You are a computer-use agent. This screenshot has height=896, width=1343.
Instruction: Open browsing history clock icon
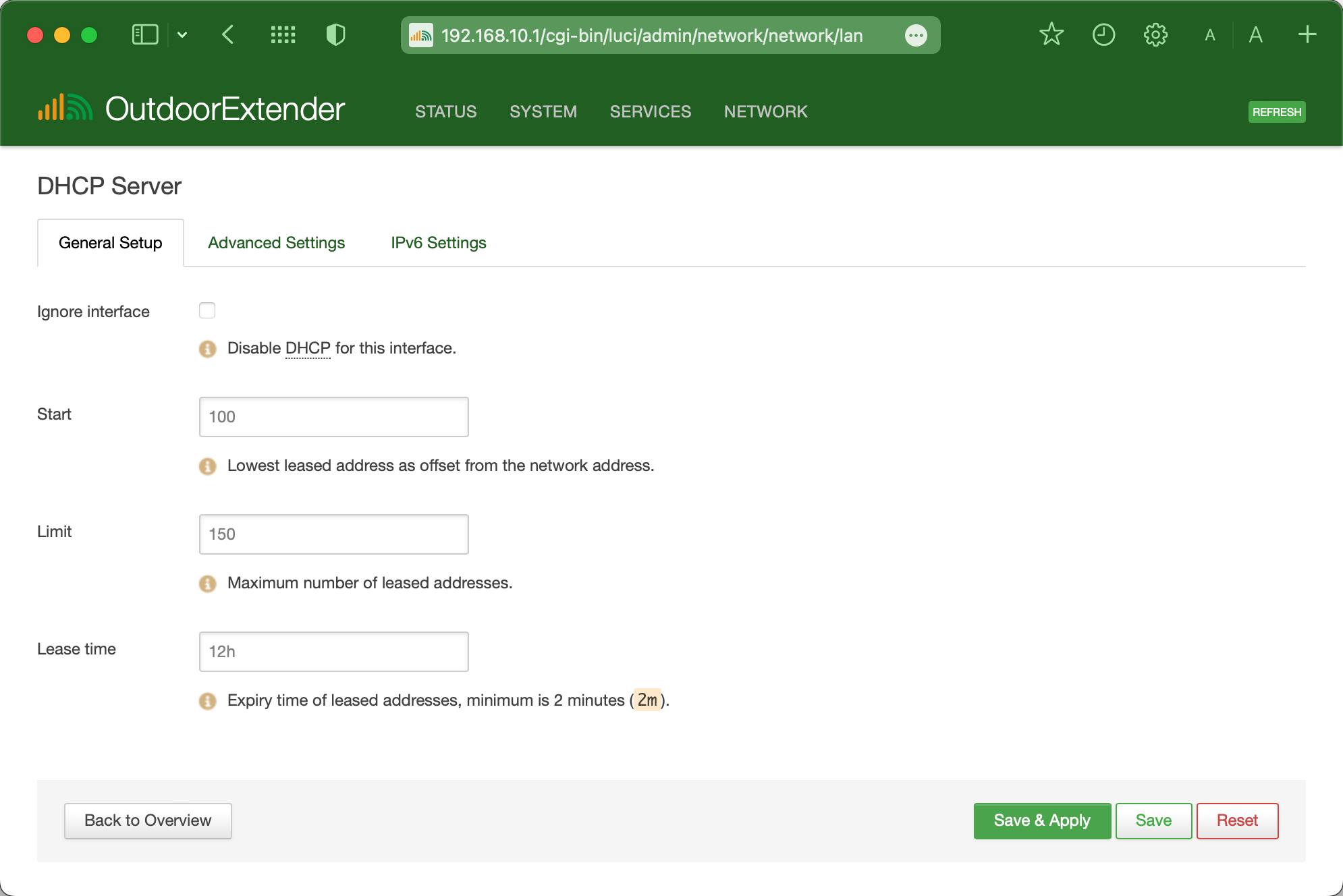(x=1103, y=34)
